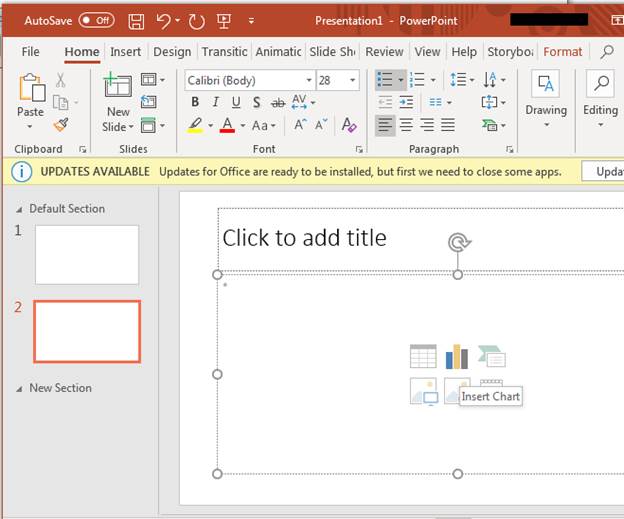624x519 pixels.
Task: Click the Insert Chart bar icon
Action: pyautogui.click(x=457, y=357)
